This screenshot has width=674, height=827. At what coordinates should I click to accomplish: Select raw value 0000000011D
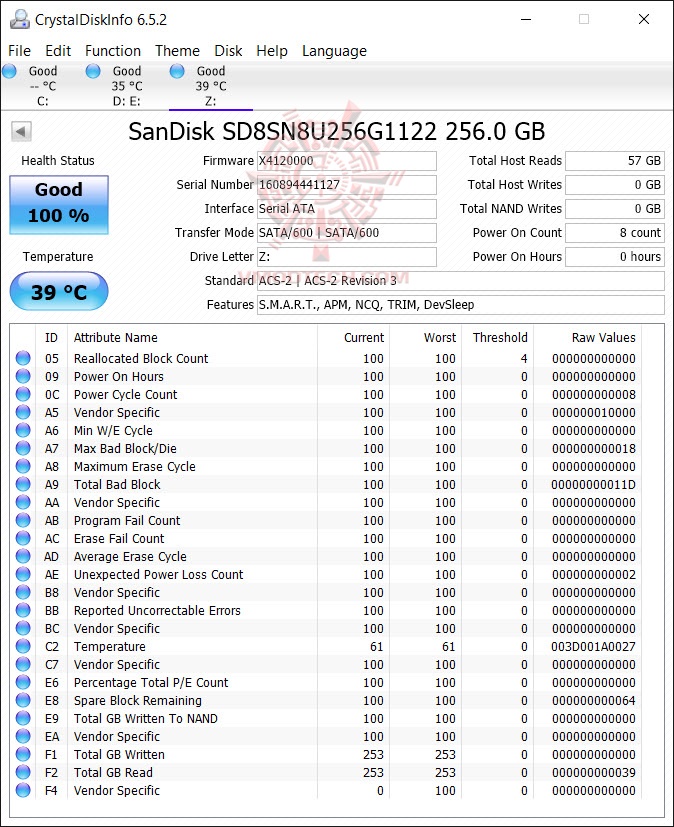[593, 484]
